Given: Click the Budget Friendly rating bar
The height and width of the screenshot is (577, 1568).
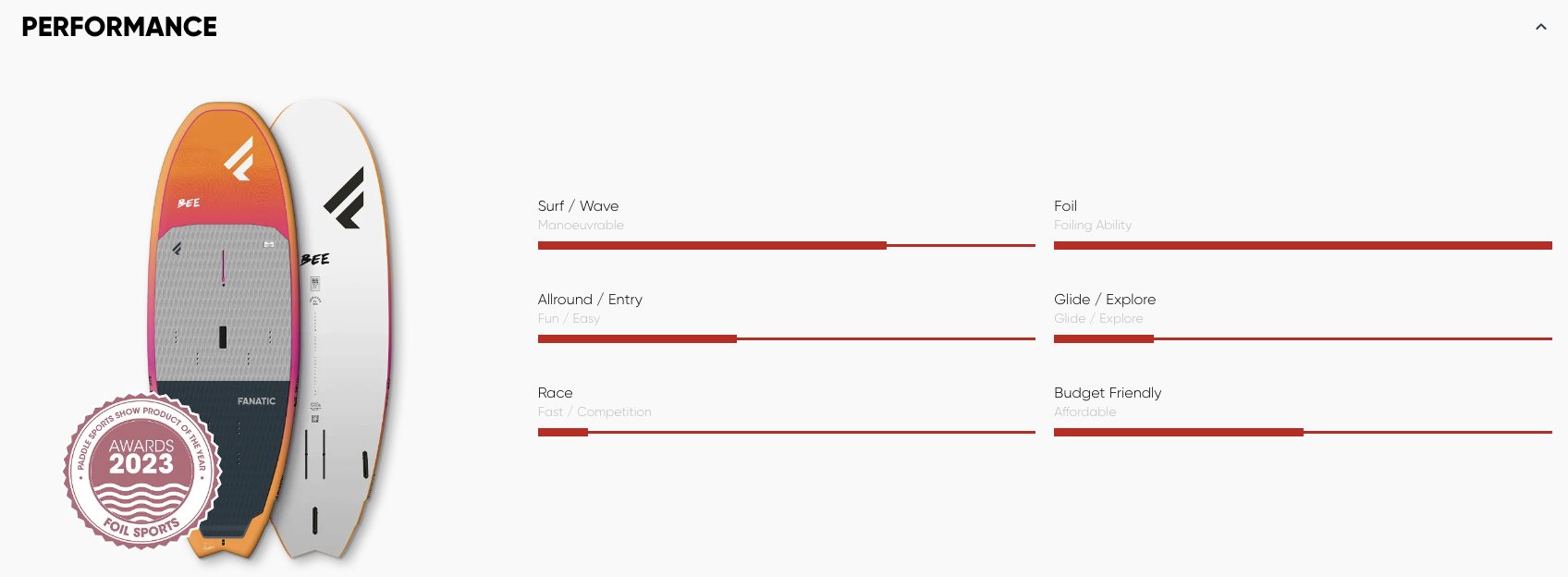Looking at the screenshot, I should [1303, 432].
